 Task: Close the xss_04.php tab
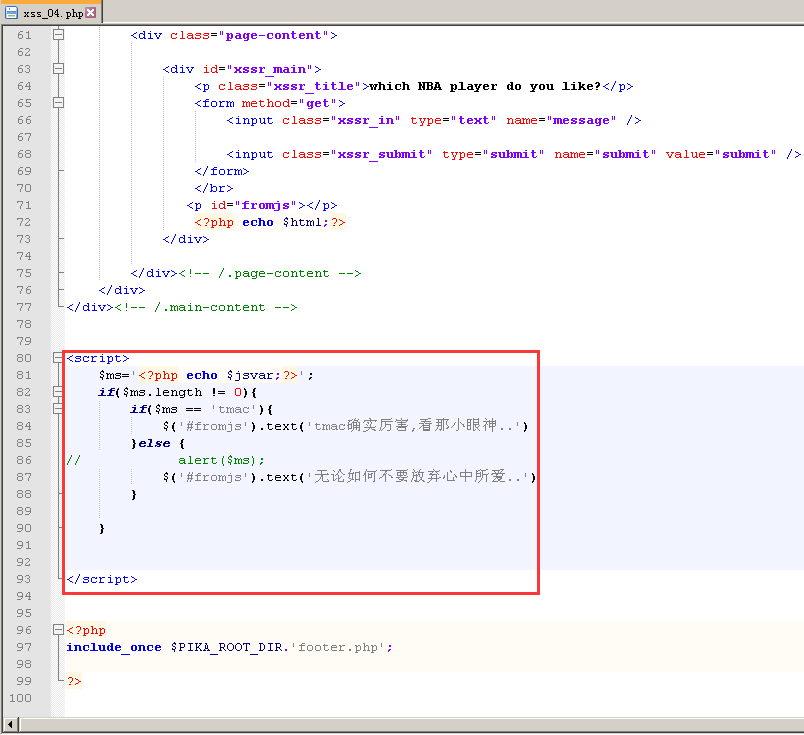pyautogui.click(x=91, y=13)
